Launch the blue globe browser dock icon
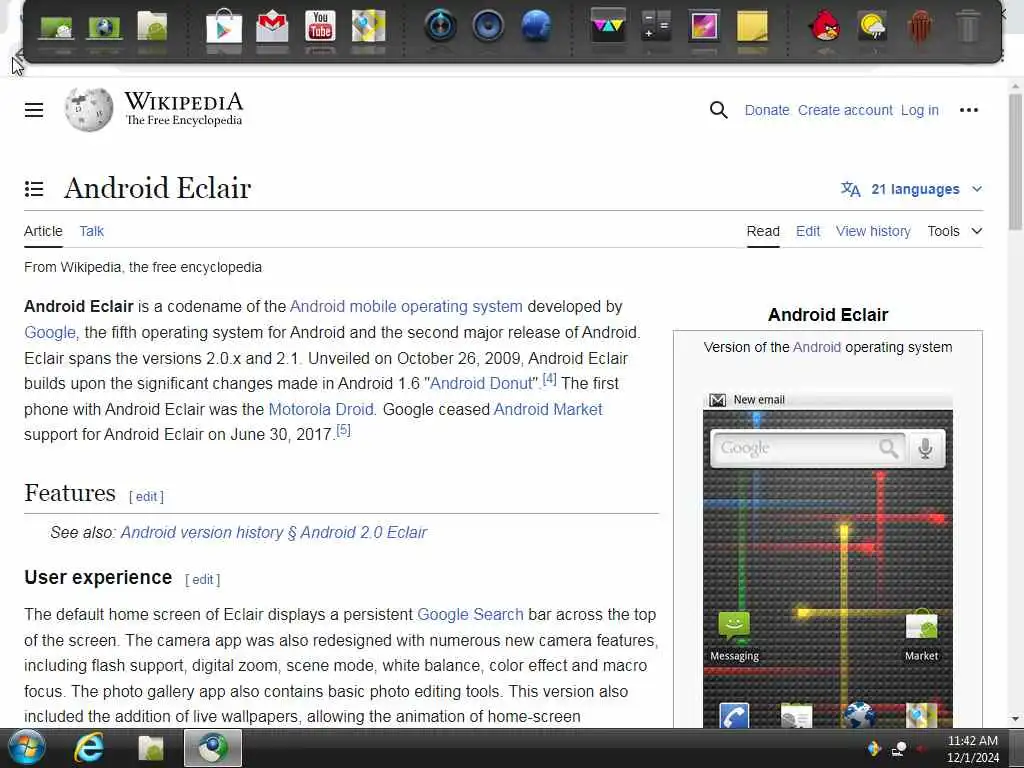This screenshot has width=1024, height=768. (536, 26)
